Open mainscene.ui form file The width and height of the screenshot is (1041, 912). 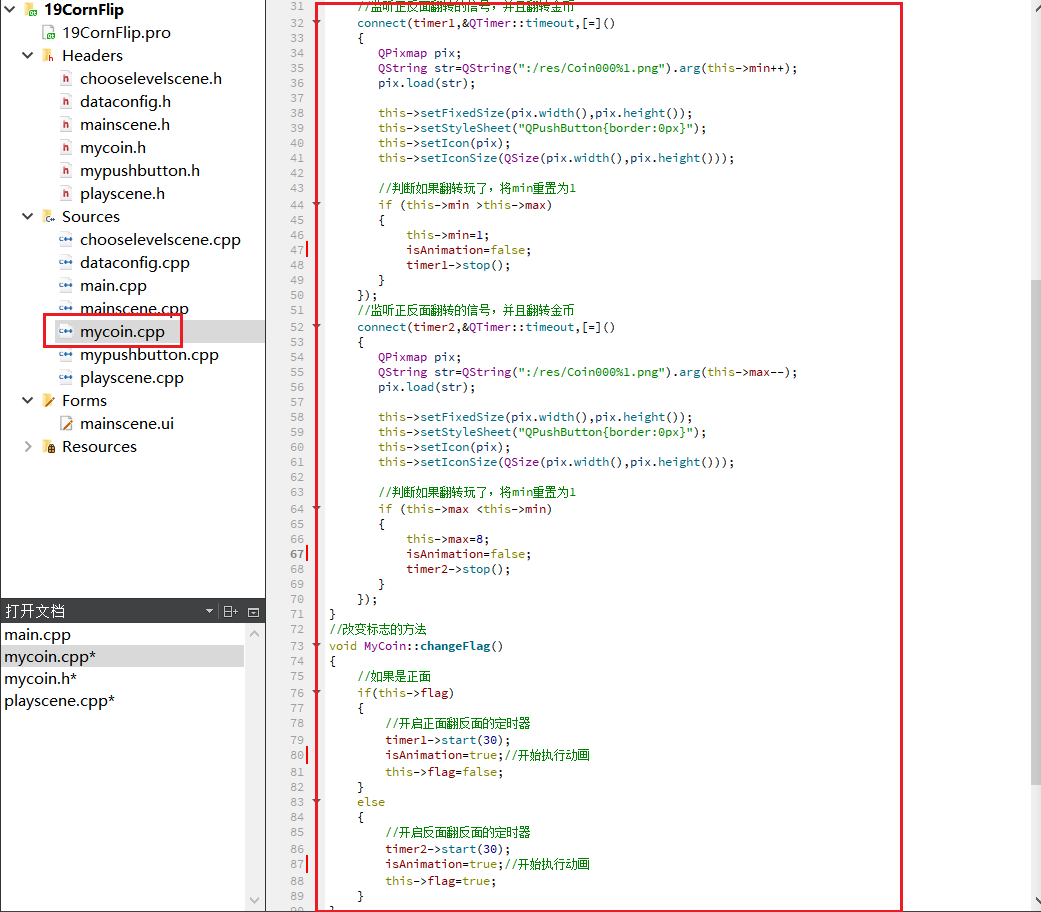coord(127,423)
